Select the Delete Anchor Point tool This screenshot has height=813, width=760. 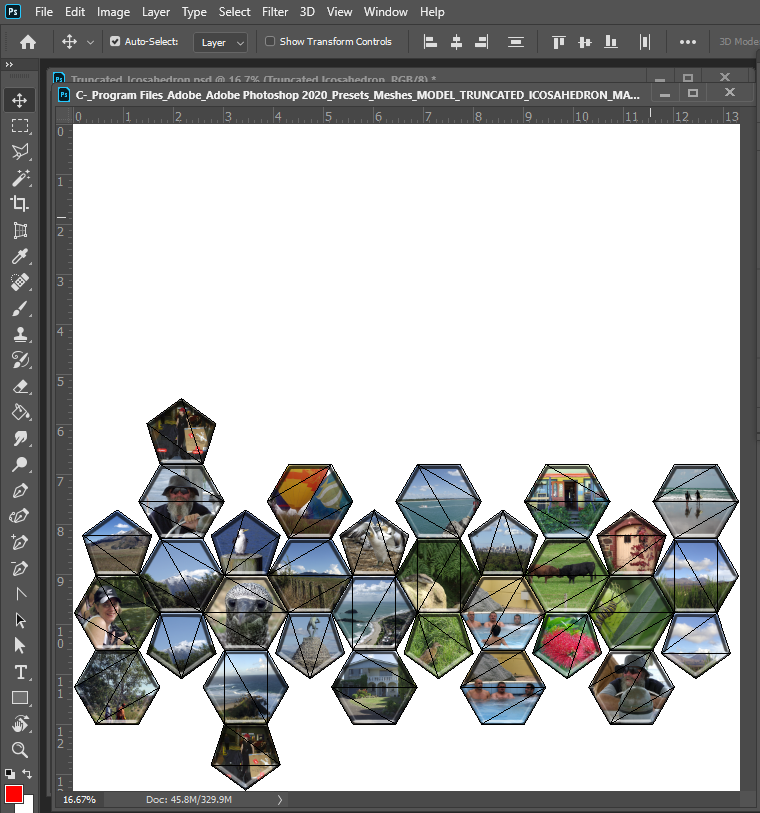click(x=20, y=568)
